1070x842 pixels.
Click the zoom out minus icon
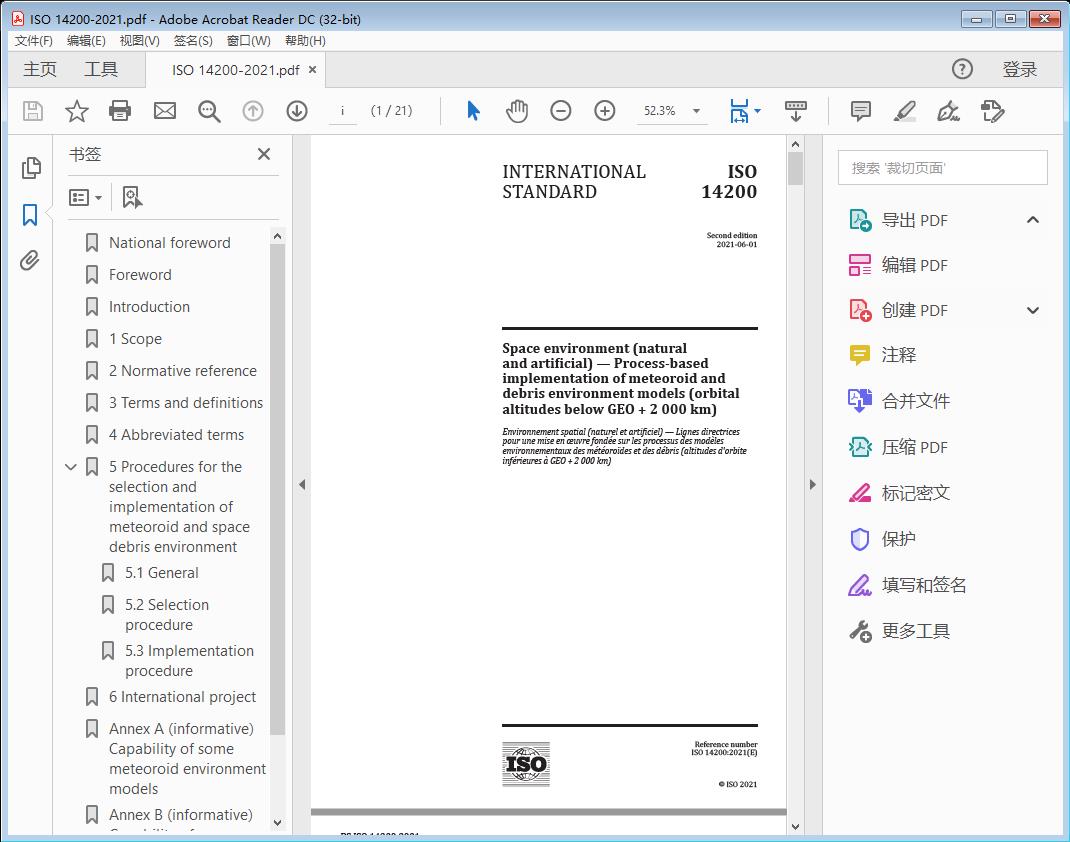(x=561, y=111)
